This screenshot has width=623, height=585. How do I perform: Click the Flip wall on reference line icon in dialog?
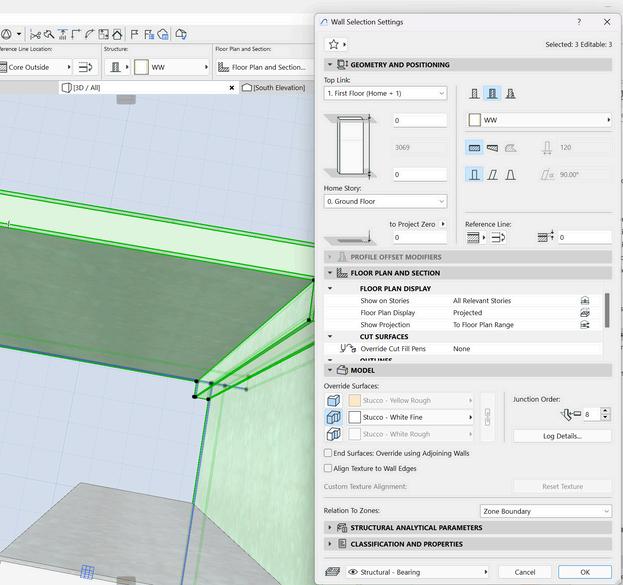coord(498,238)
